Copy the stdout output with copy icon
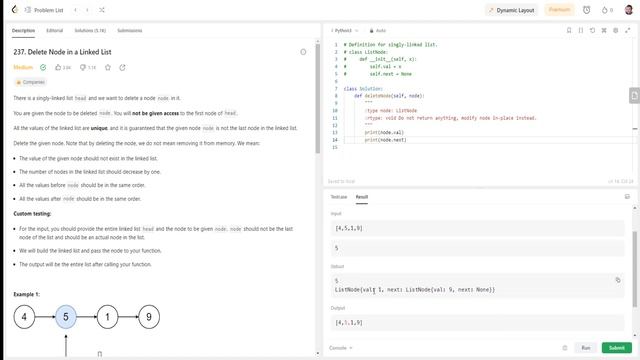Image resolution: width=640 pixels, height=360 pixels. 618,280
